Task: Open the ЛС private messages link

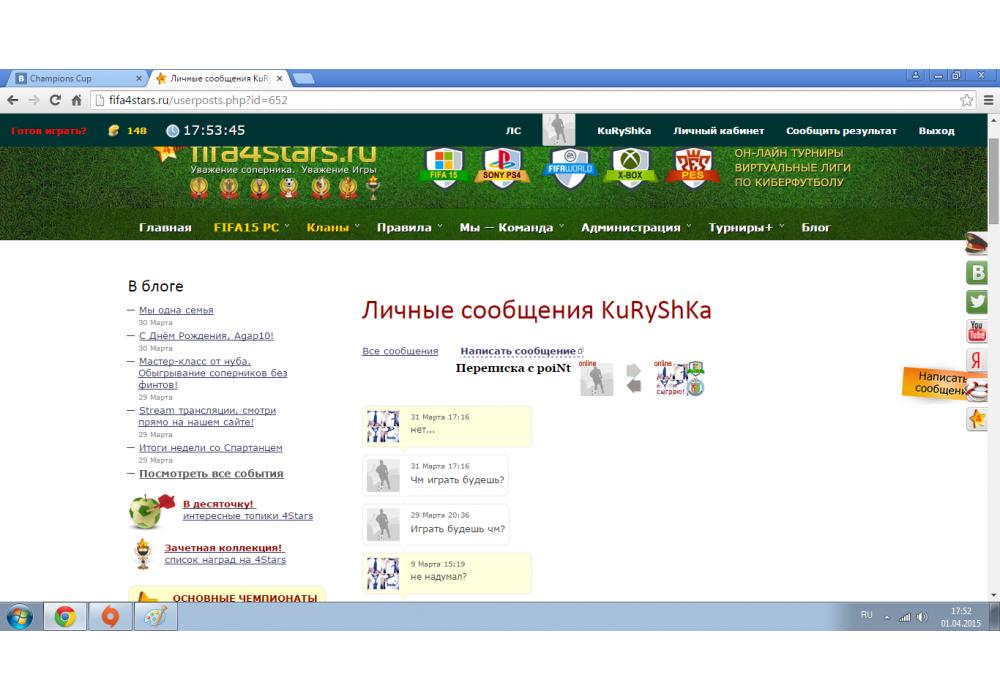Action: 513,131
